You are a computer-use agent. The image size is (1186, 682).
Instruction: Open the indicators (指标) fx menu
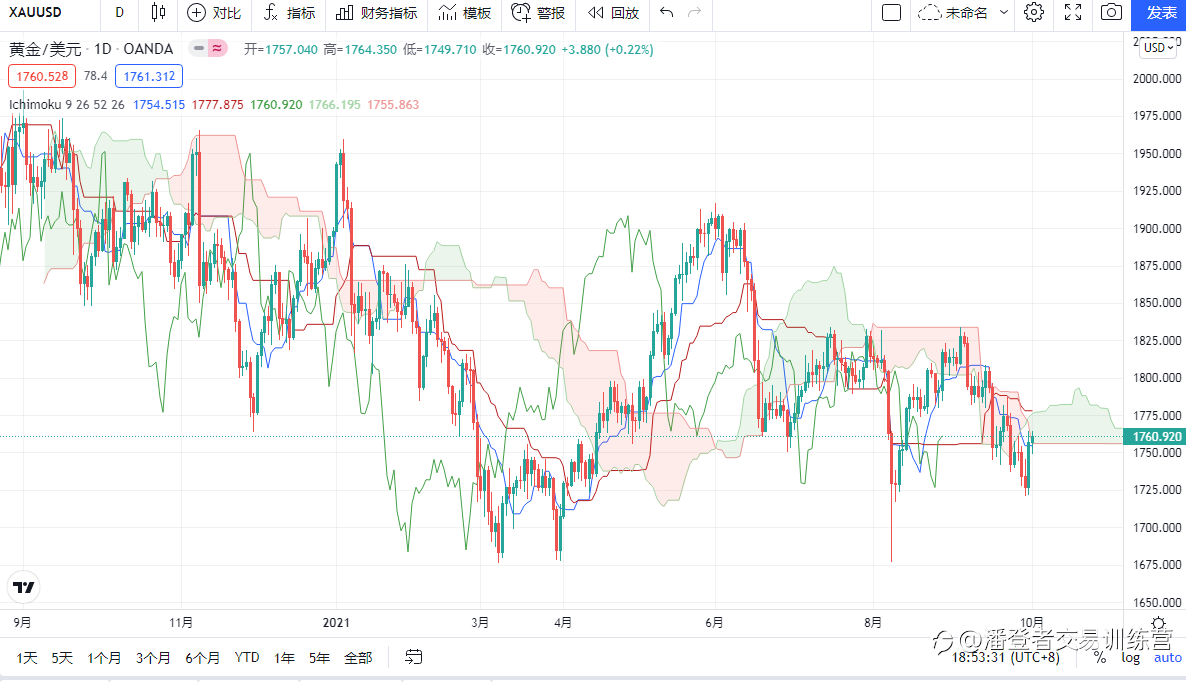coord(271,13)
